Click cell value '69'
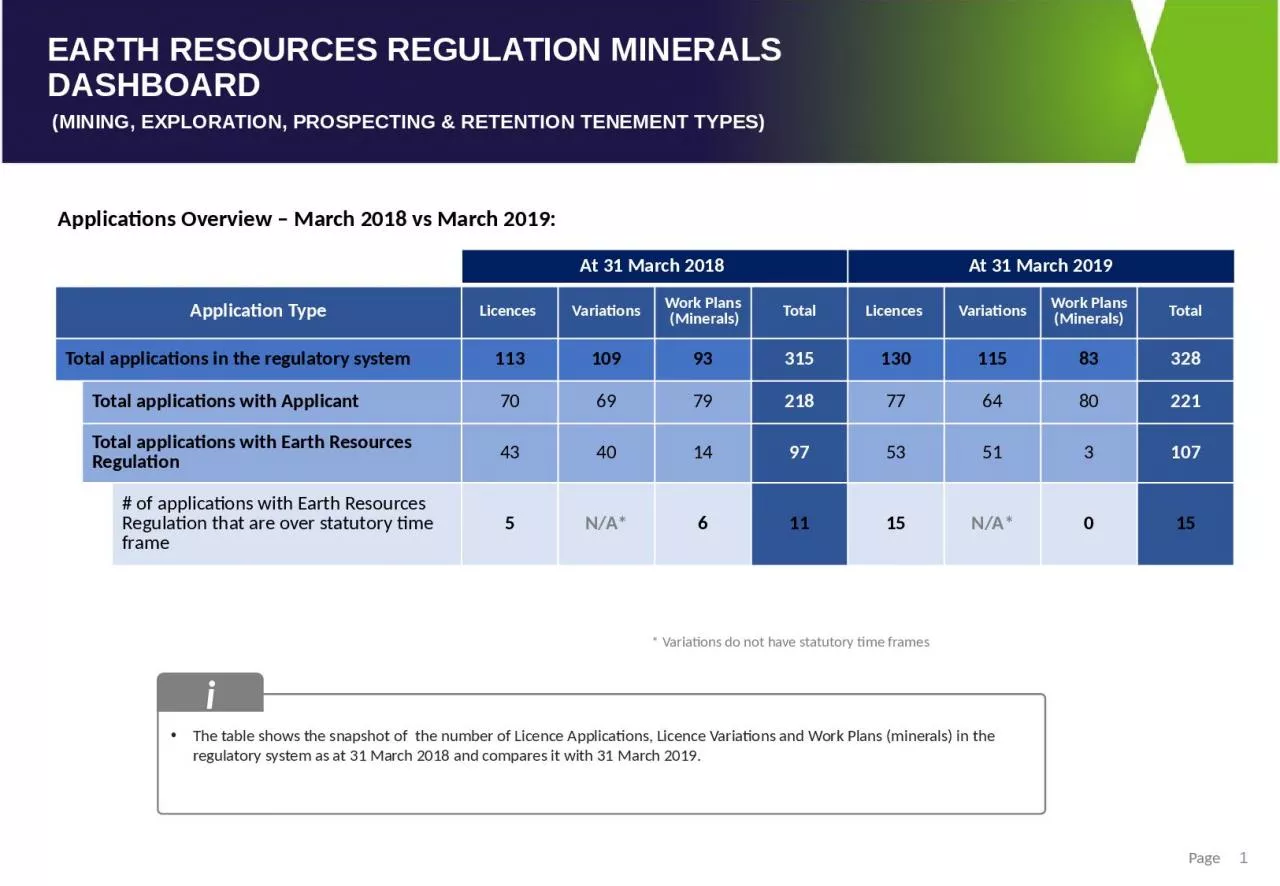The height and width of the screenshot is (886, 1280). (606, 402)
